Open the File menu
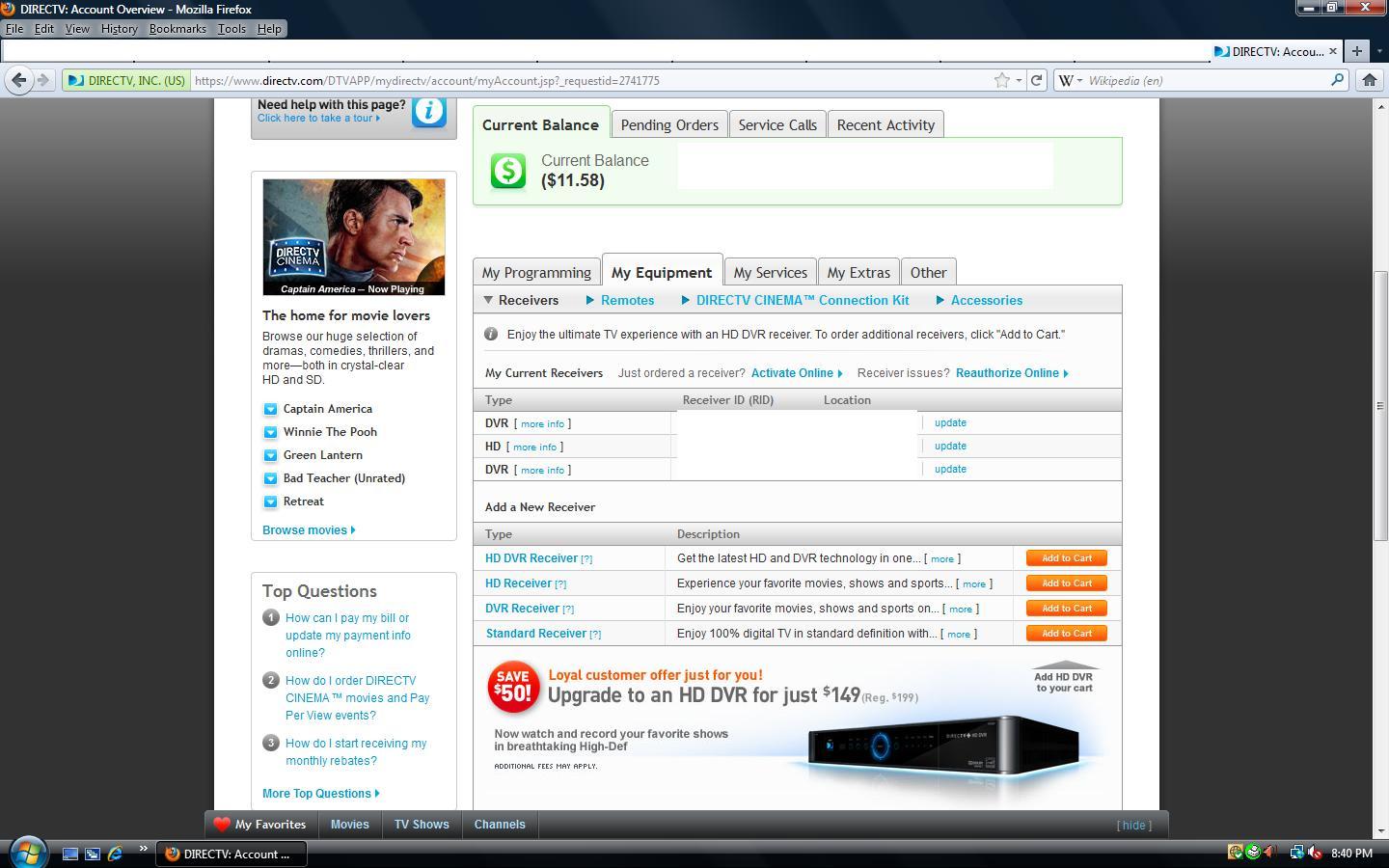The width and height of the screenshot is (1389, 868). 14,29
